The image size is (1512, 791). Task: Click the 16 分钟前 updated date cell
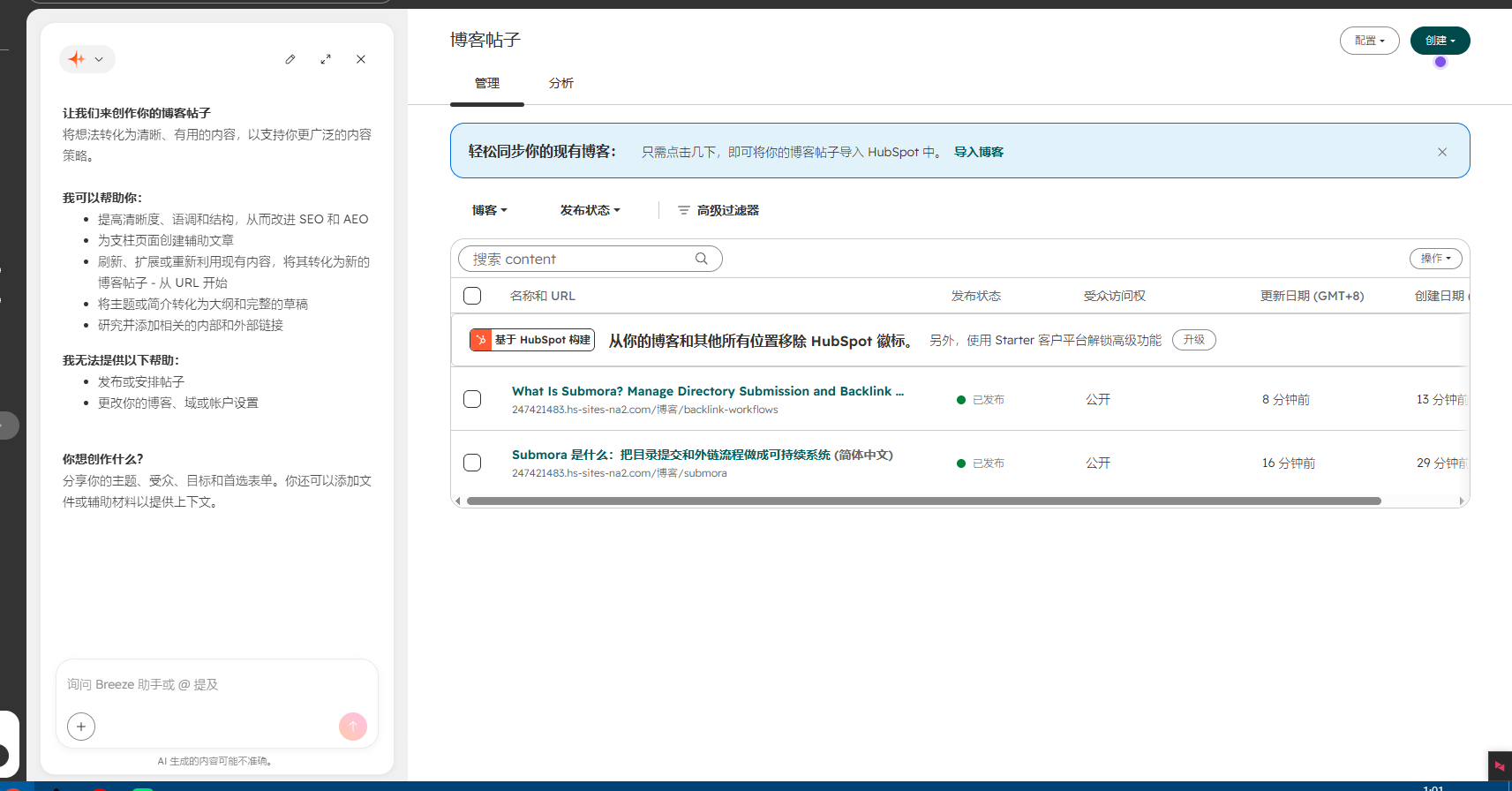tap(1289, 463)
